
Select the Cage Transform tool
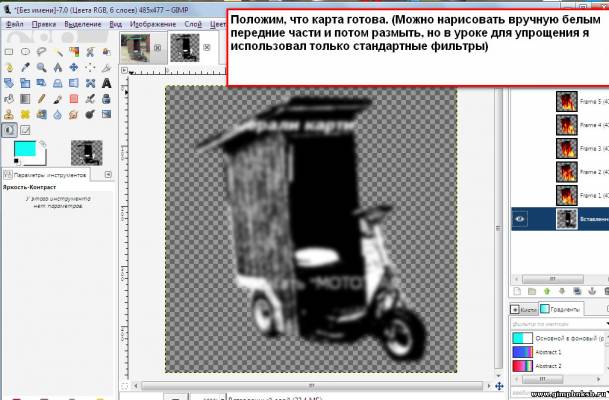(x=90, y=83)
